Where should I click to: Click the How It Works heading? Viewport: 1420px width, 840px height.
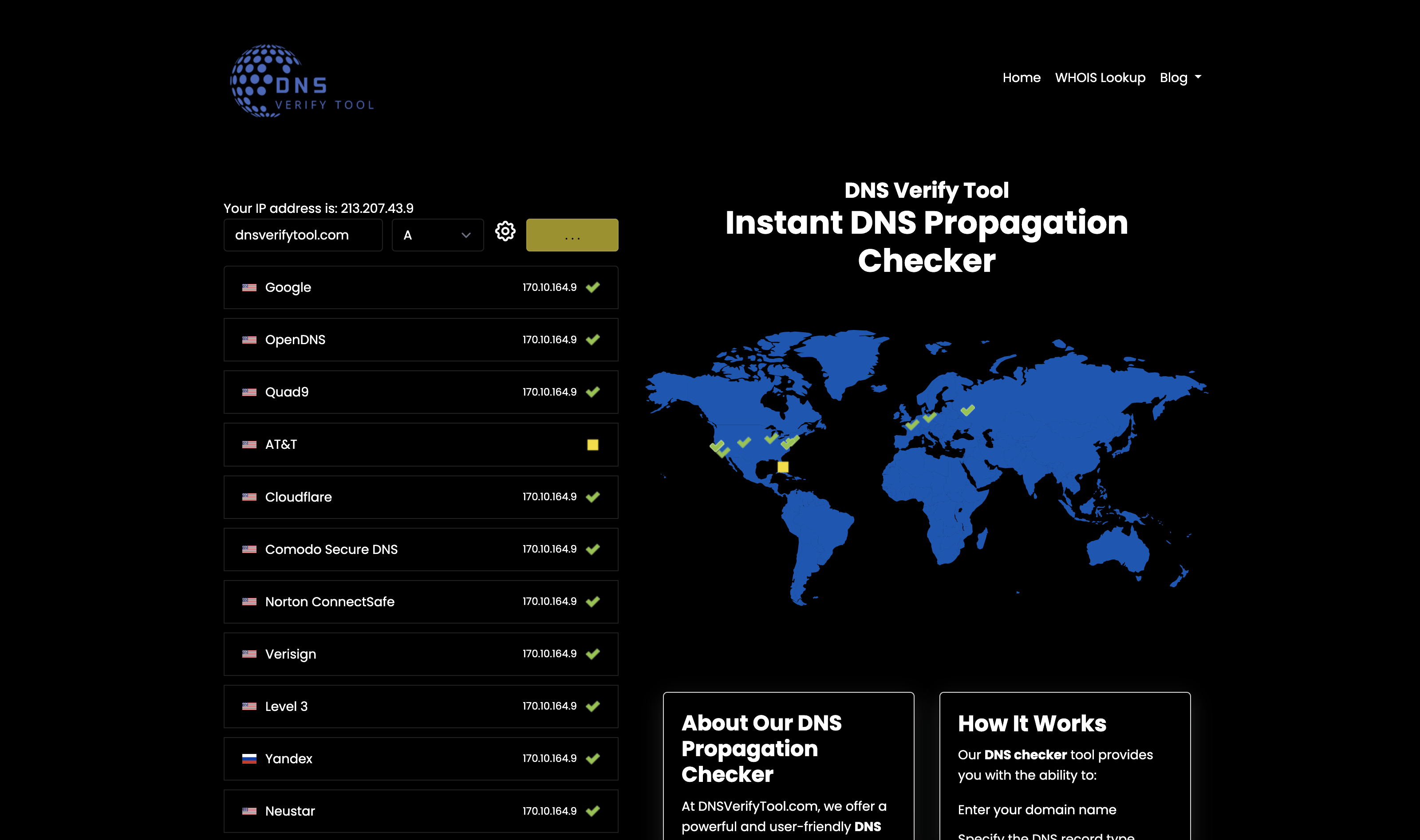click(x=1032, y=723)
